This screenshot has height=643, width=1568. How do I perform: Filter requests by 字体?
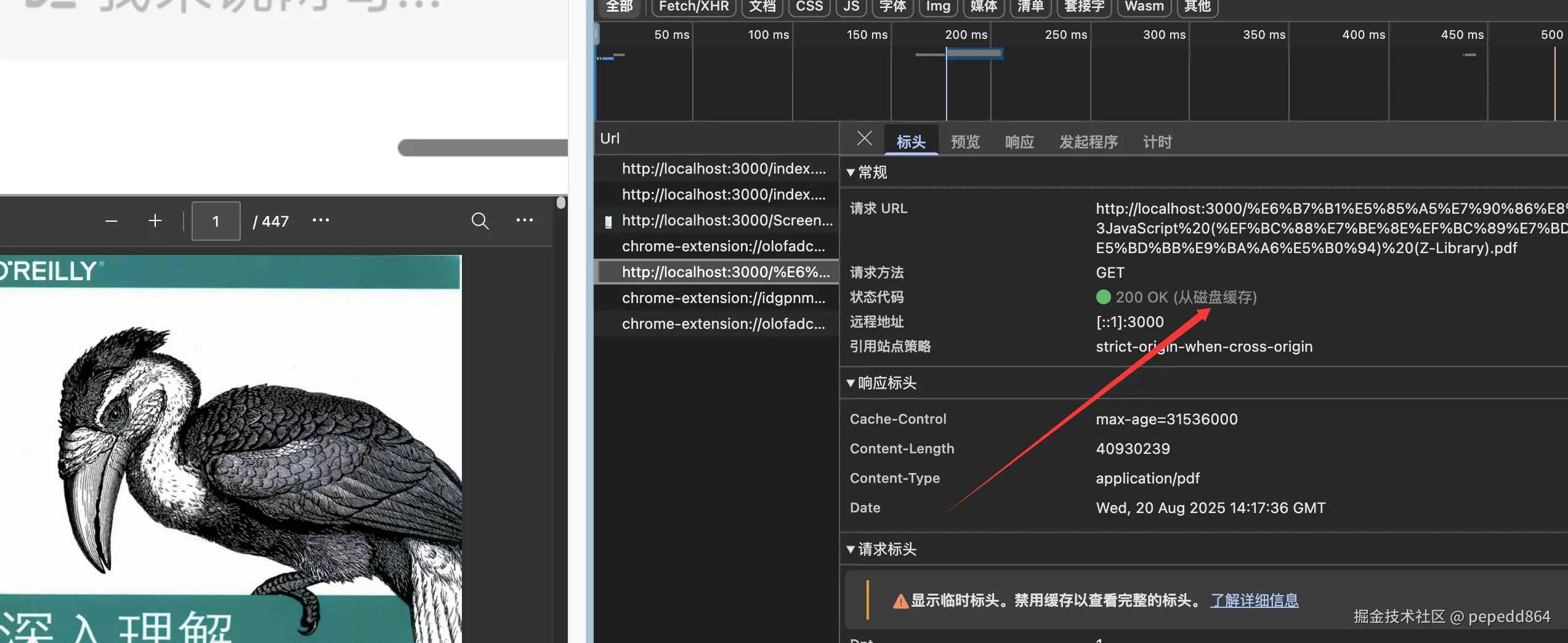(x=892, y=7)
